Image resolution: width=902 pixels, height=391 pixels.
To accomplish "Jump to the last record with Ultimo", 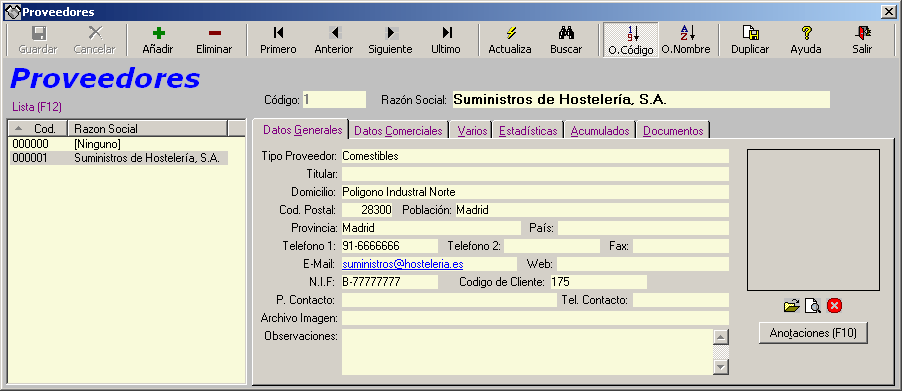I will click(x=446, y=40).
